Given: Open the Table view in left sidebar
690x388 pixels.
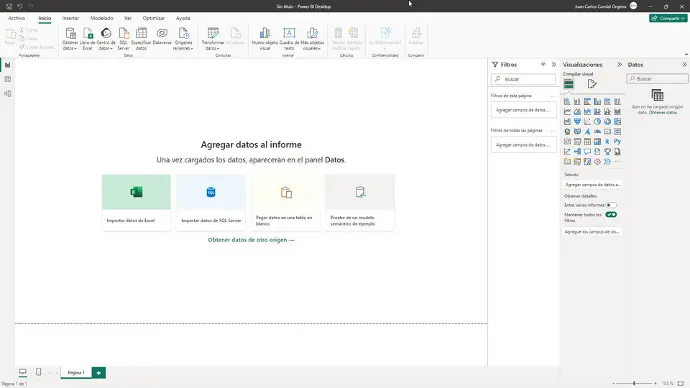Looking at the screenshot, I should coord(7,79).
